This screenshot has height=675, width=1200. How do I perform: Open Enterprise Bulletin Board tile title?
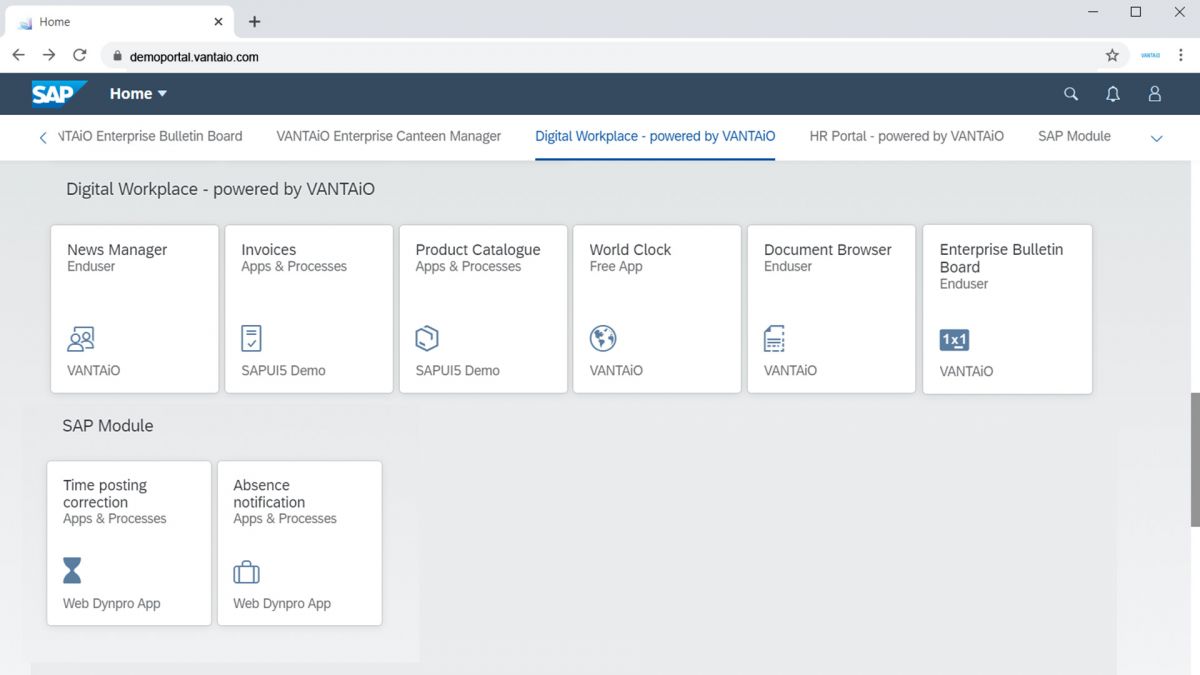pyautogui.click(x=1001, y=258)
